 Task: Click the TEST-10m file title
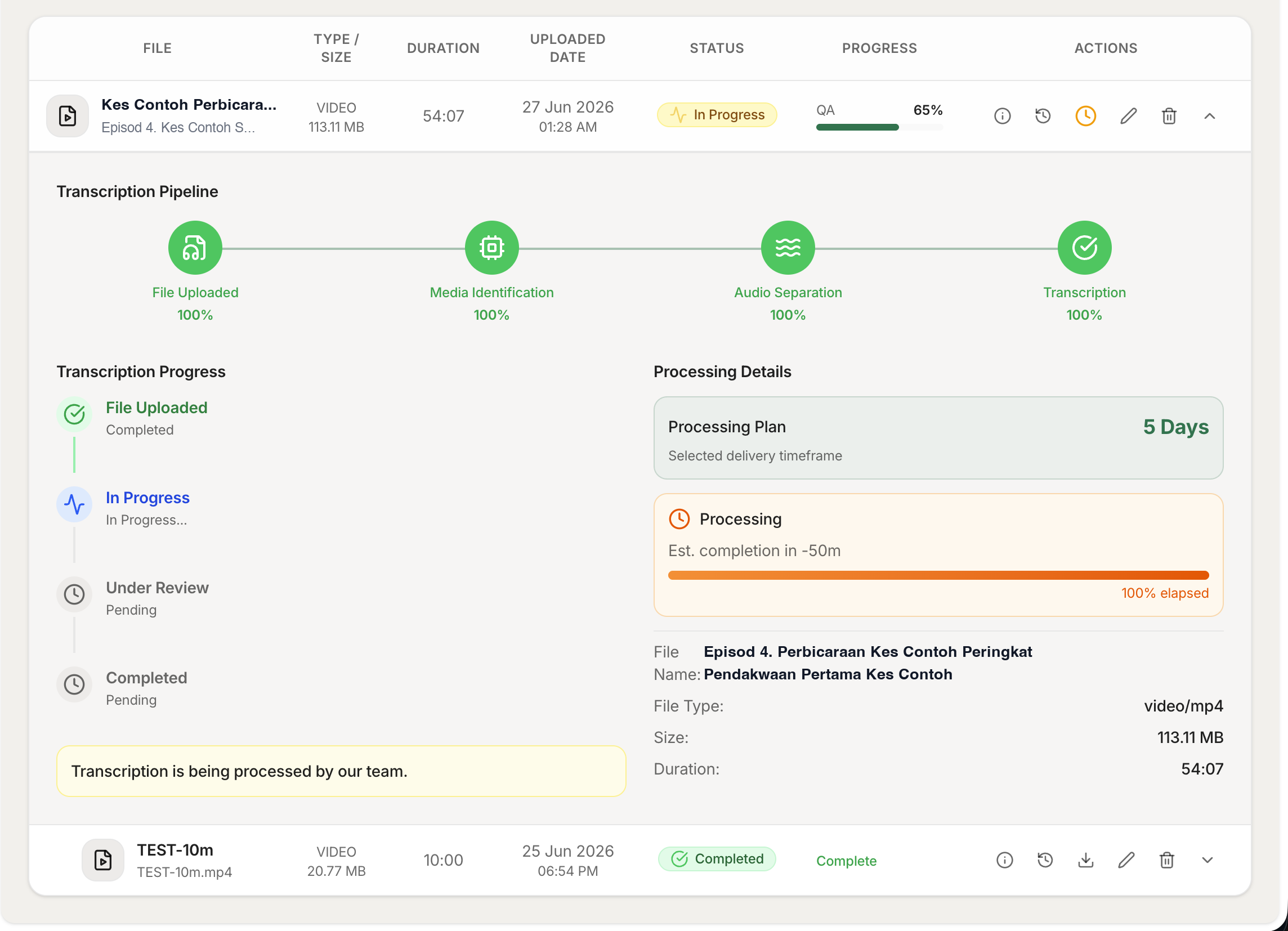[x=175, y=850]
